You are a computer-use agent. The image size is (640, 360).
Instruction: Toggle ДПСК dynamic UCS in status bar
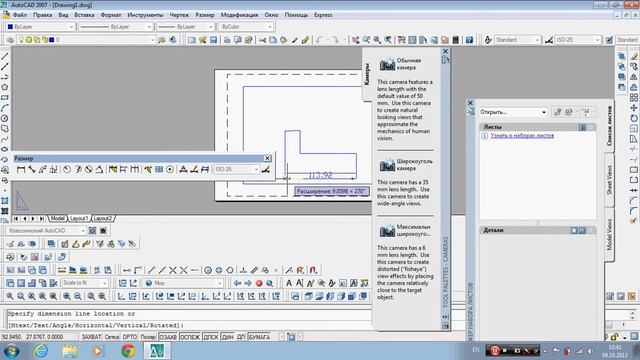211,337
